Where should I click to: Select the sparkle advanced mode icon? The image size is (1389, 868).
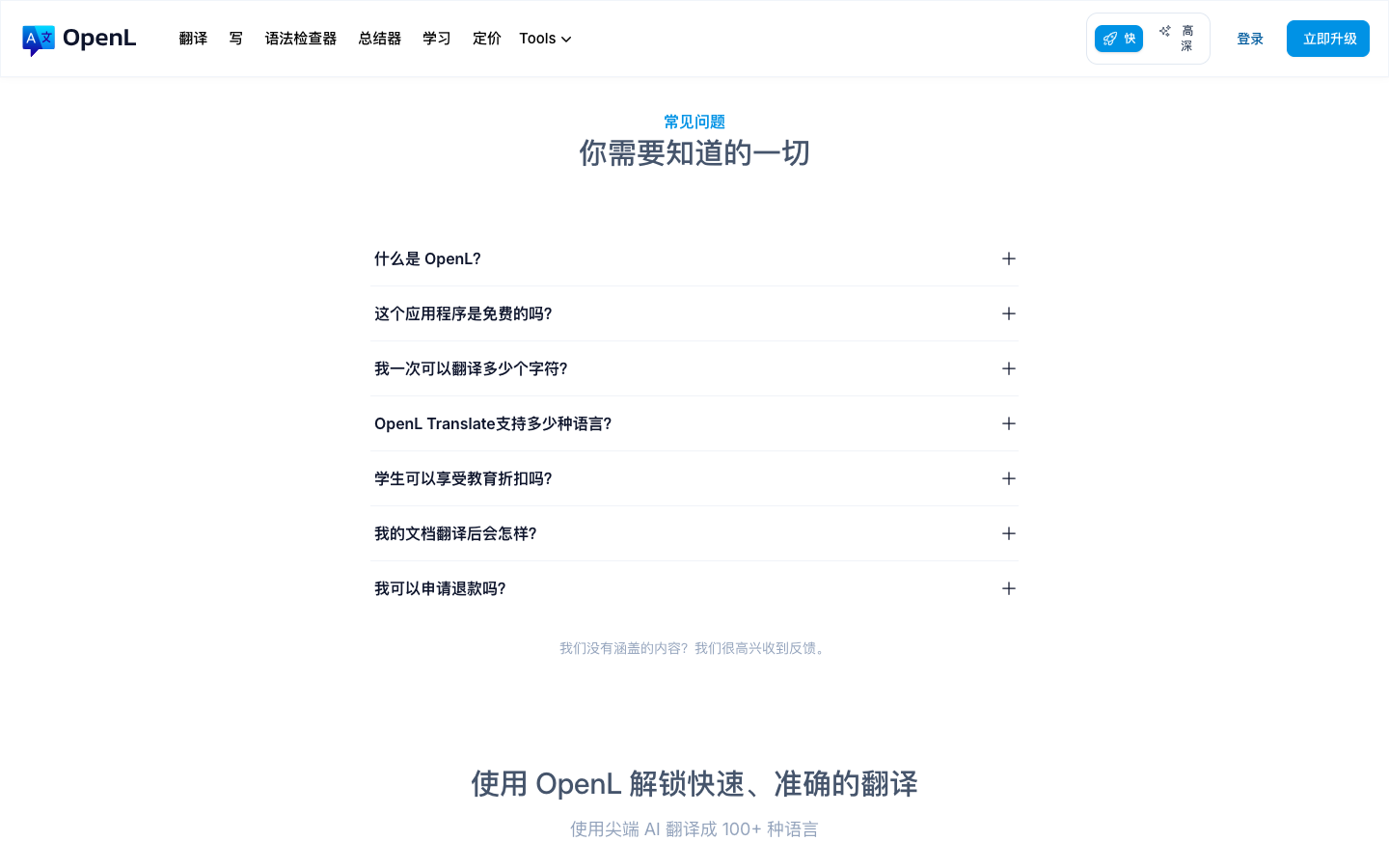coord(1165,31)
